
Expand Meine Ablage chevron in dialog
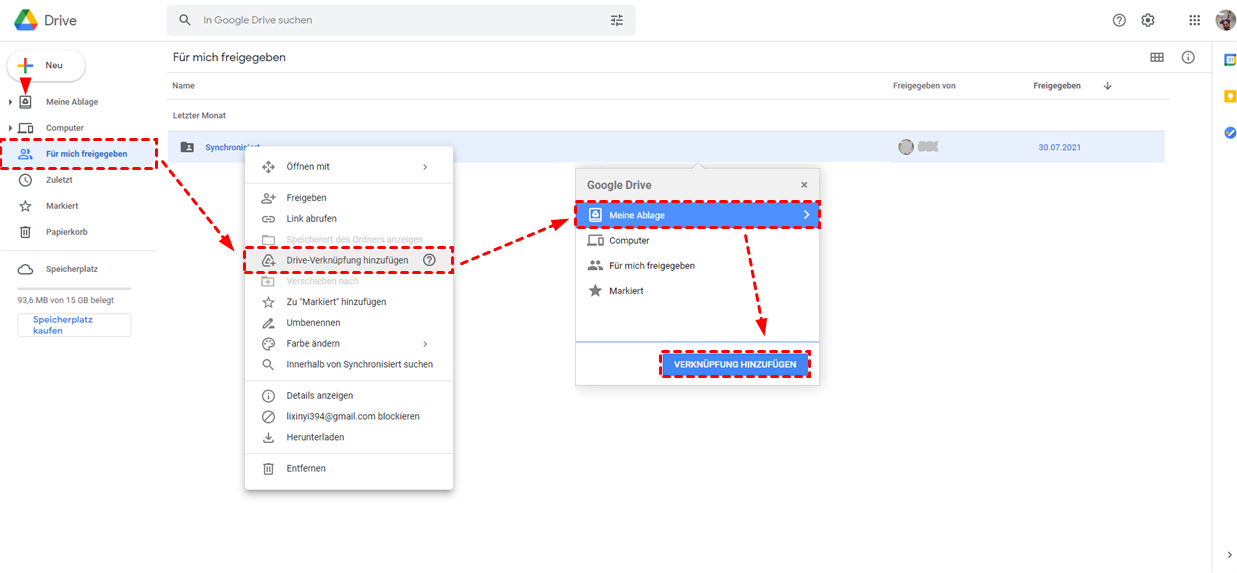click(x=806, y=215)
